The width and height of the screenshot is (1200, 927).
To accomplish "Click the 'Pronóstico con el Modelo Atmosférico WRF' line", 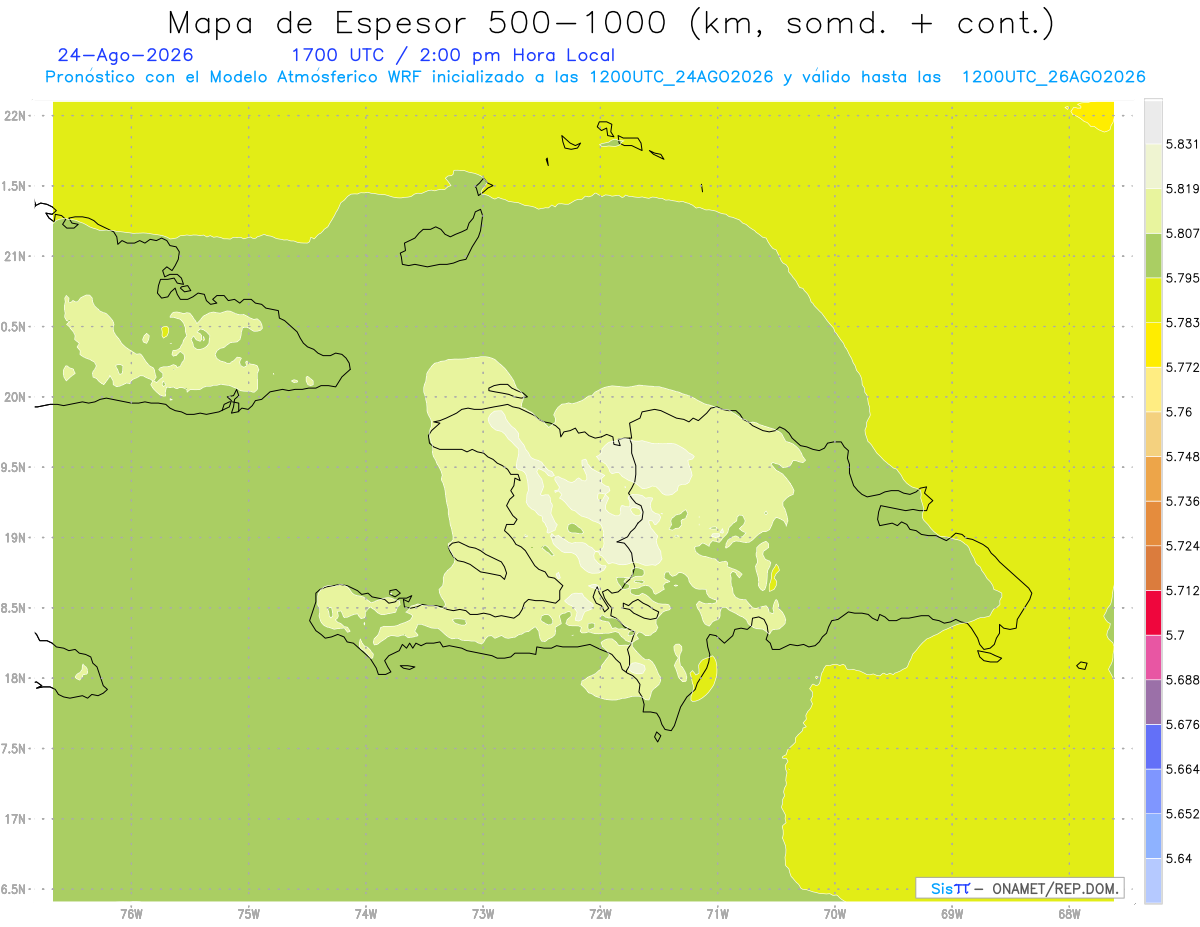I will pos(595,77).
